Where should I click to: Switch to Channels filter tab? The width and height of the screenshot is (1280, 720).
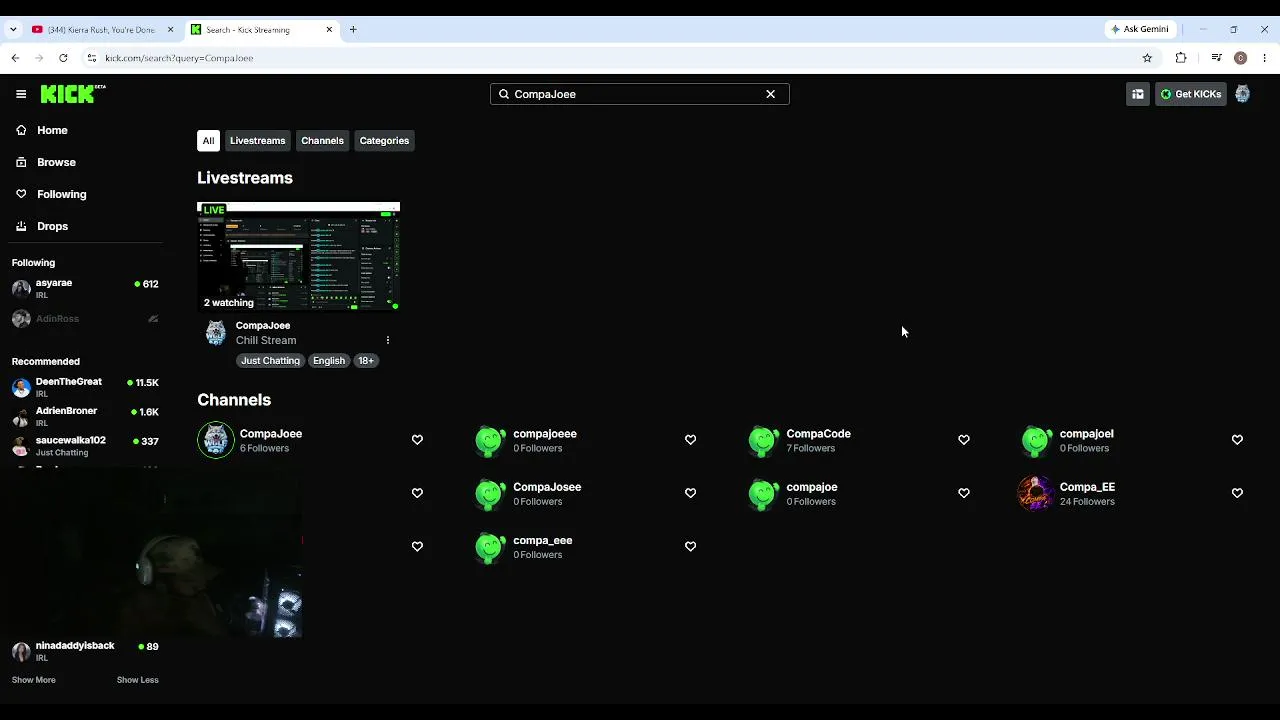322,141
